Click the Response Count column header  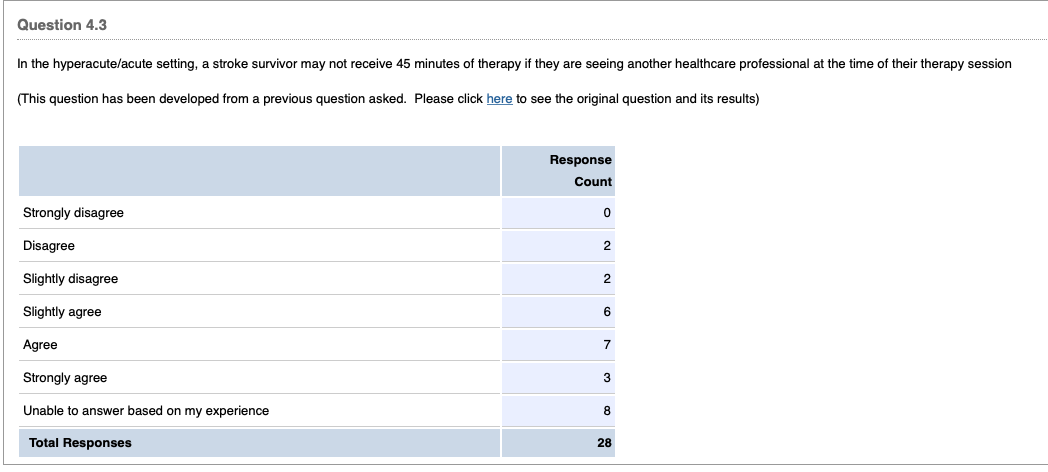(580, 171)
